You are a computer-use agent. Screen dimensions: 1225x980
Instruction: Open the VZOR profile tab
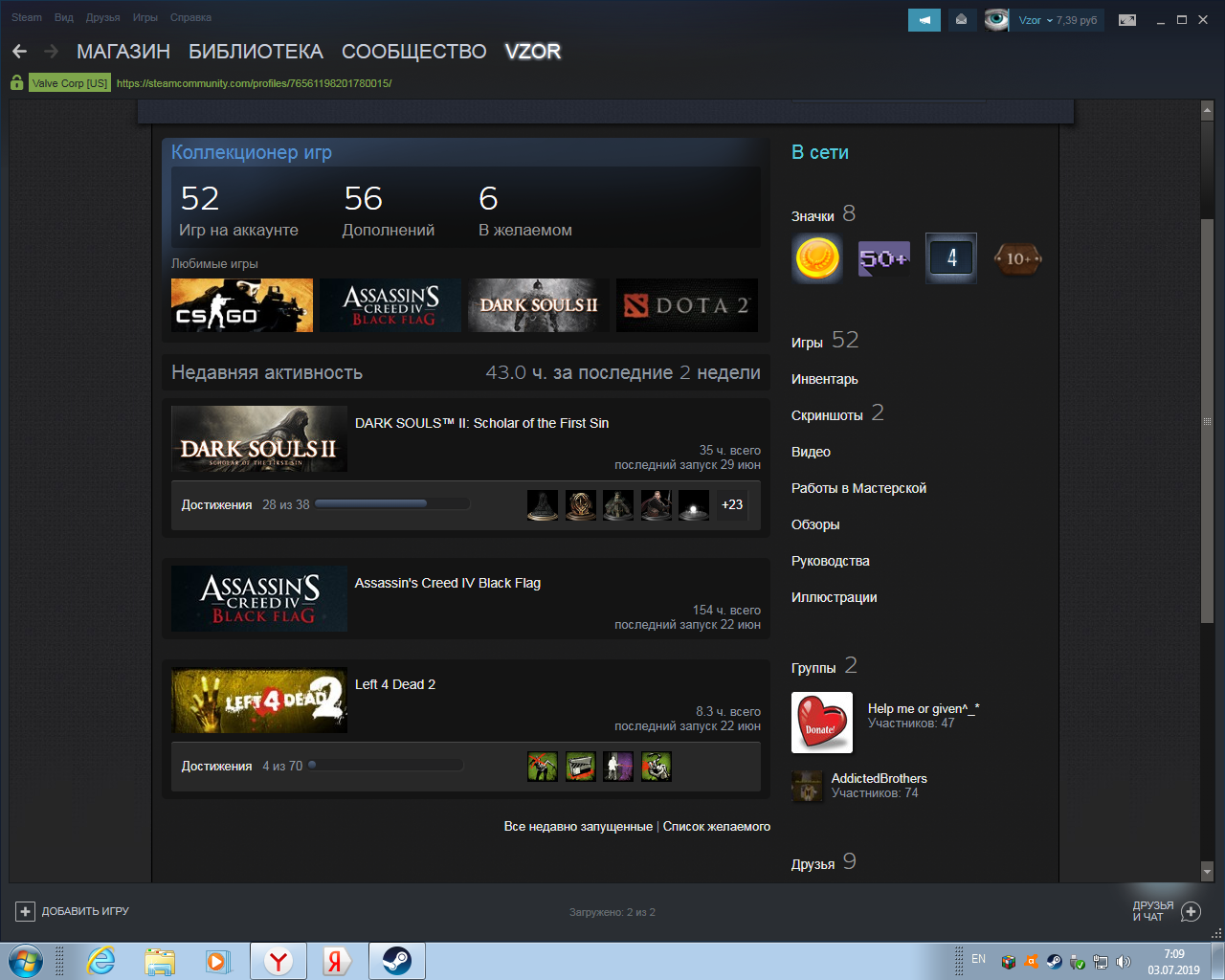[x=533, y=52]
